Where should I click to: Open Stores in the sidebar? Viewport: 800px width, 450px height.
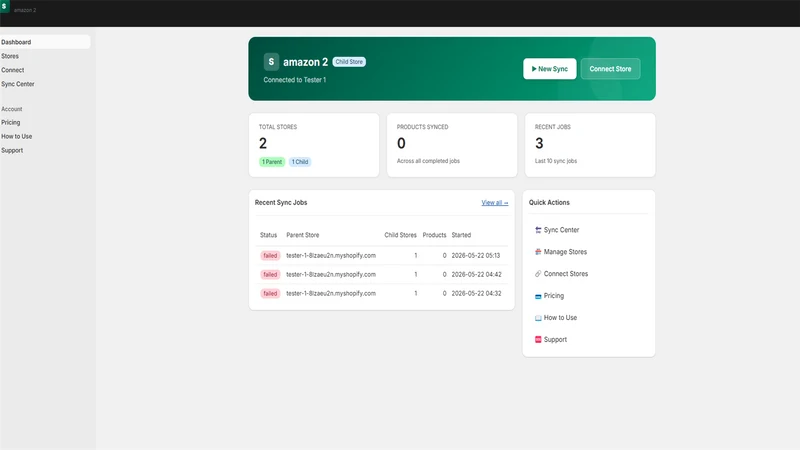point(10,56)
